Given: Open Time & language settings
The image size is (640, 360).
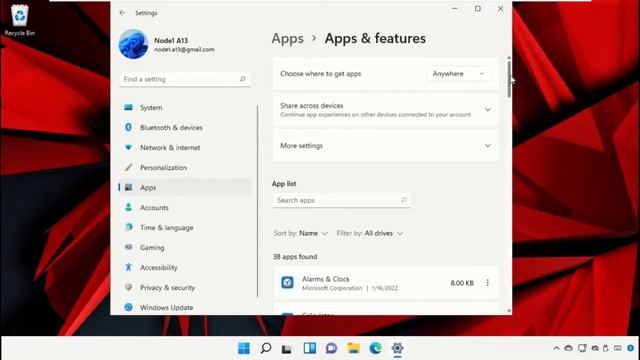Looking at the screenshot, I should 185,227.
